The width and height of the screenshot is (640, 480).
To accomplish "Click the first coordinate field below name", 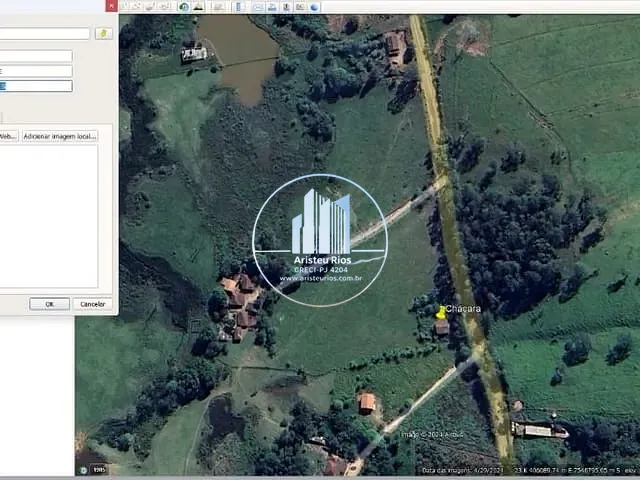I will coord(36,56).
